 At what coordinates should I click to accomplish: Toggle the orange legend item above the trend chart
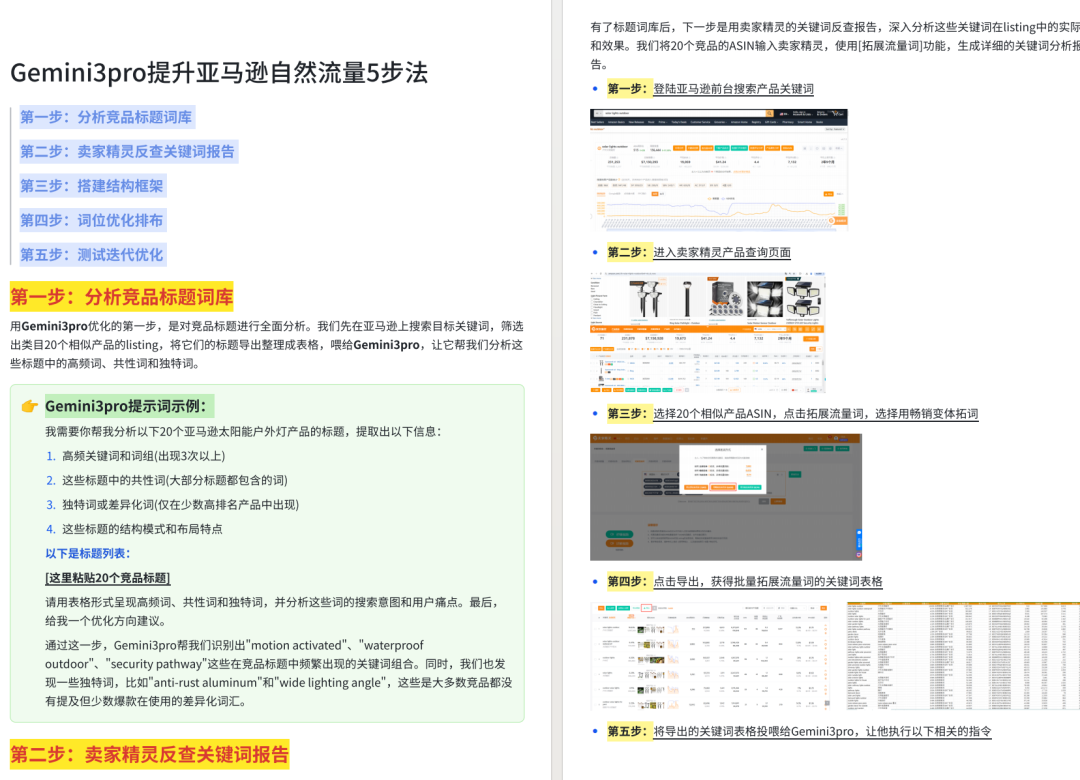tap(709, 199)
